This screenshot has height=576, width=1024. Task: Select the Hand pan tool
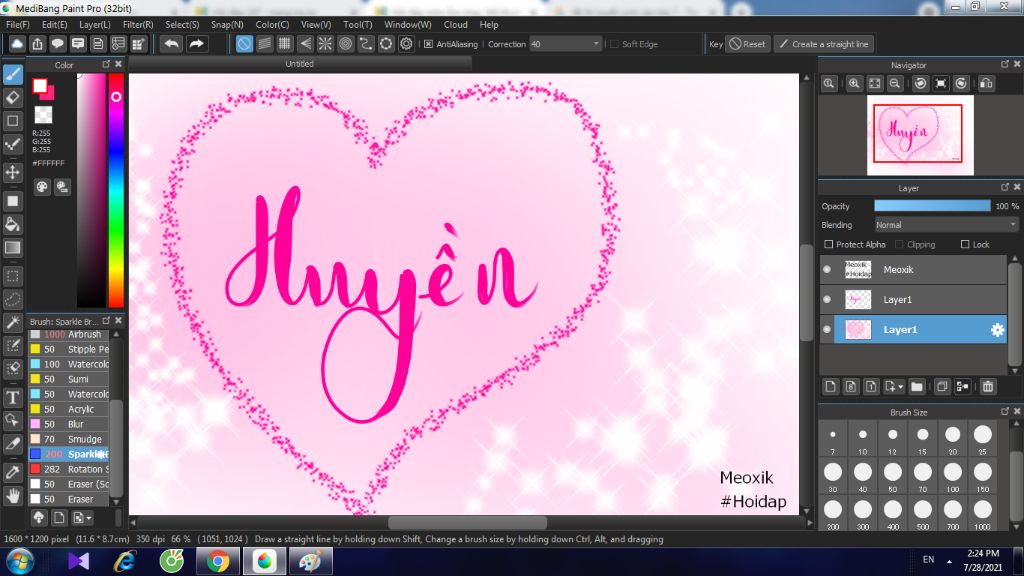click(12, 496)
